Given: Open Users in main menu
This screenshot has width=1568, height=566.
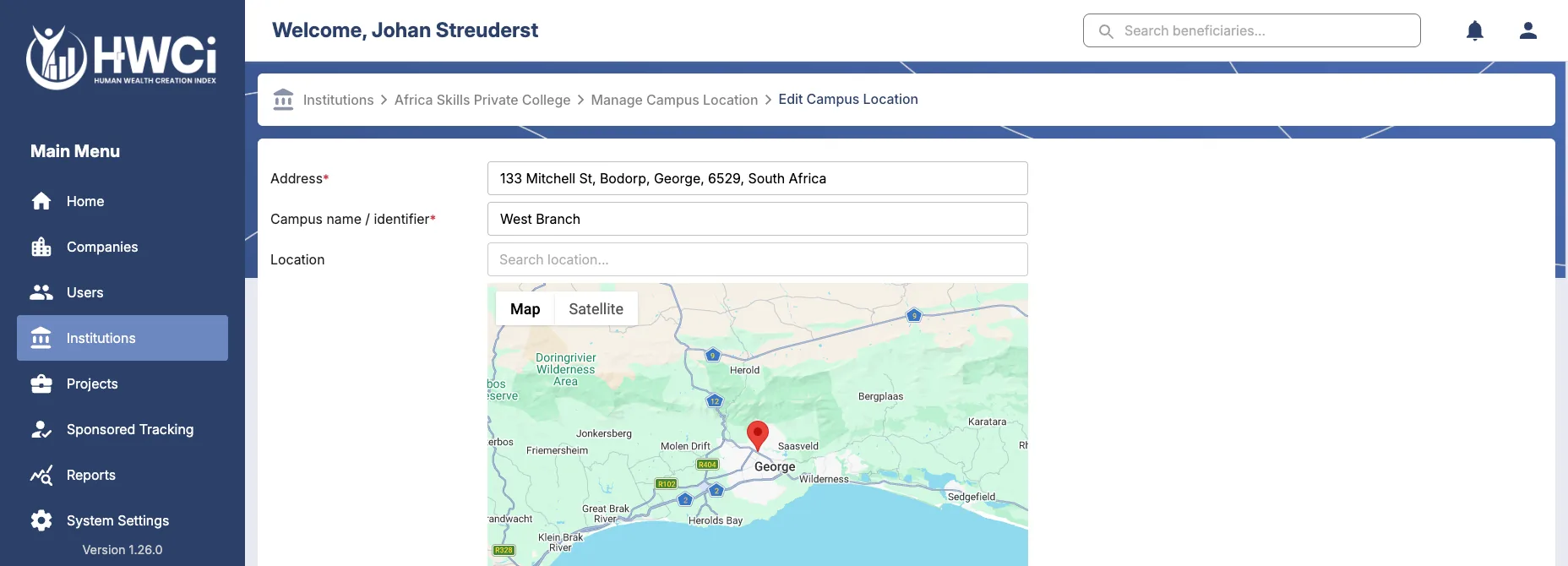Looking at the screenshot, I should click(x=122, y=292).
